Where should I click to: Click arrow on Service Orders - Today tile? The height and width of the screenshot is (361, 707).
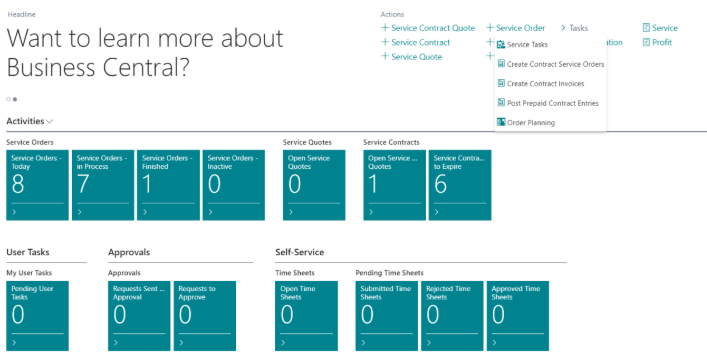(14, 212)
